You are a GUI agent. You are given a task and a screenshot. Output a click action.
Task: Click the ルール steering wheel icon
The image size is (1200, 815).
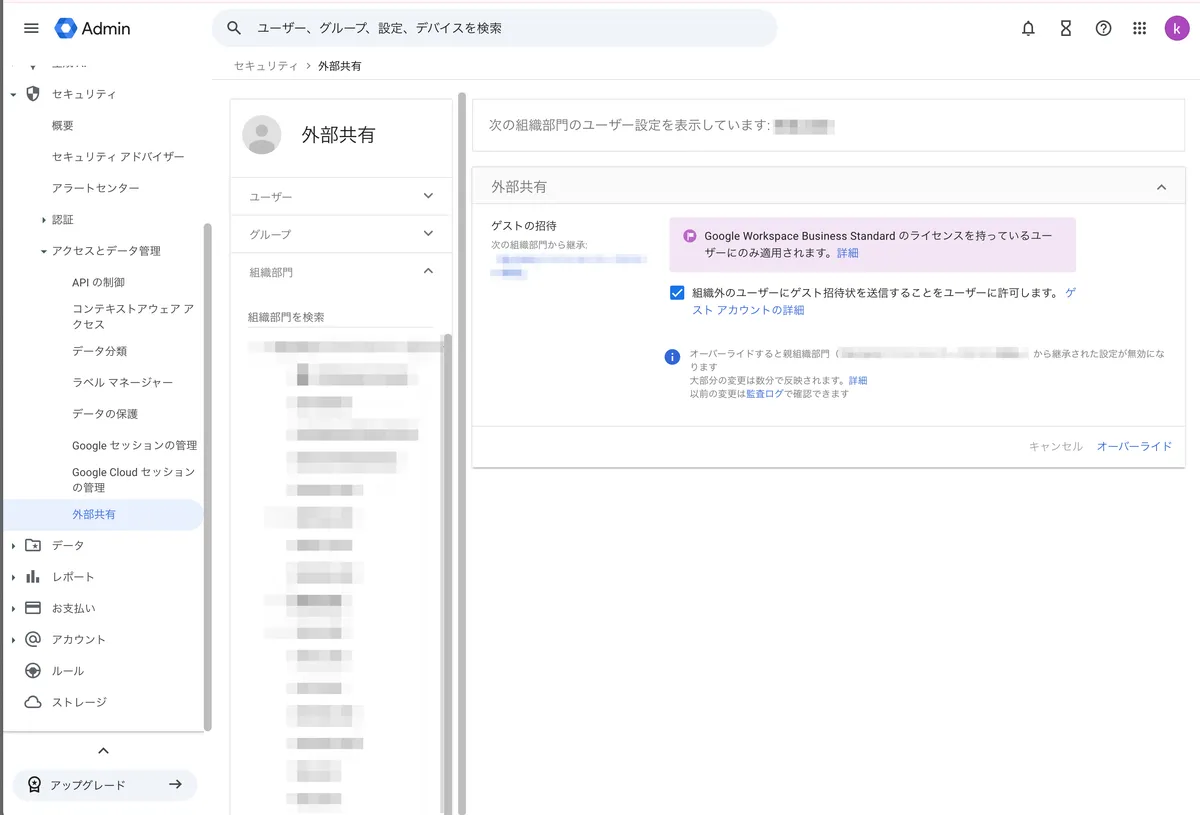coord(33,671)
